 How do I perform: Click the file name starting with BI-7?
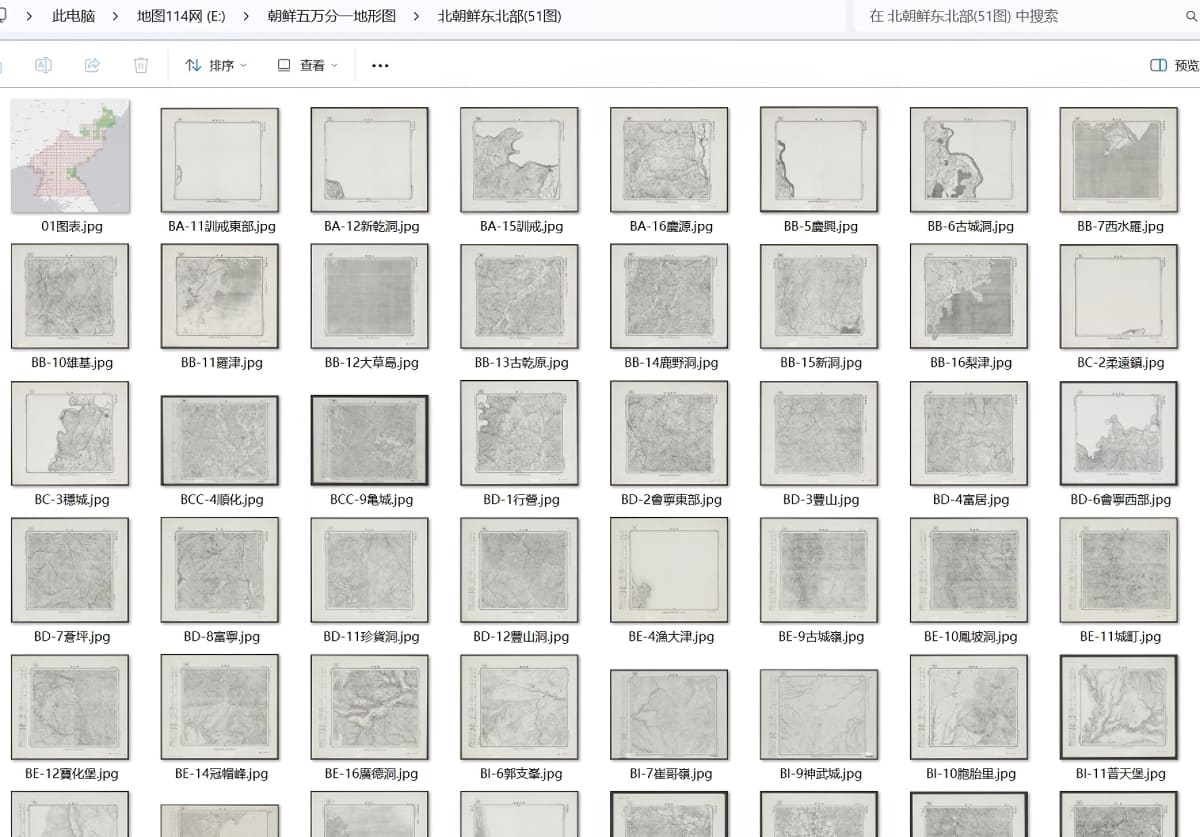click(671, 774)
